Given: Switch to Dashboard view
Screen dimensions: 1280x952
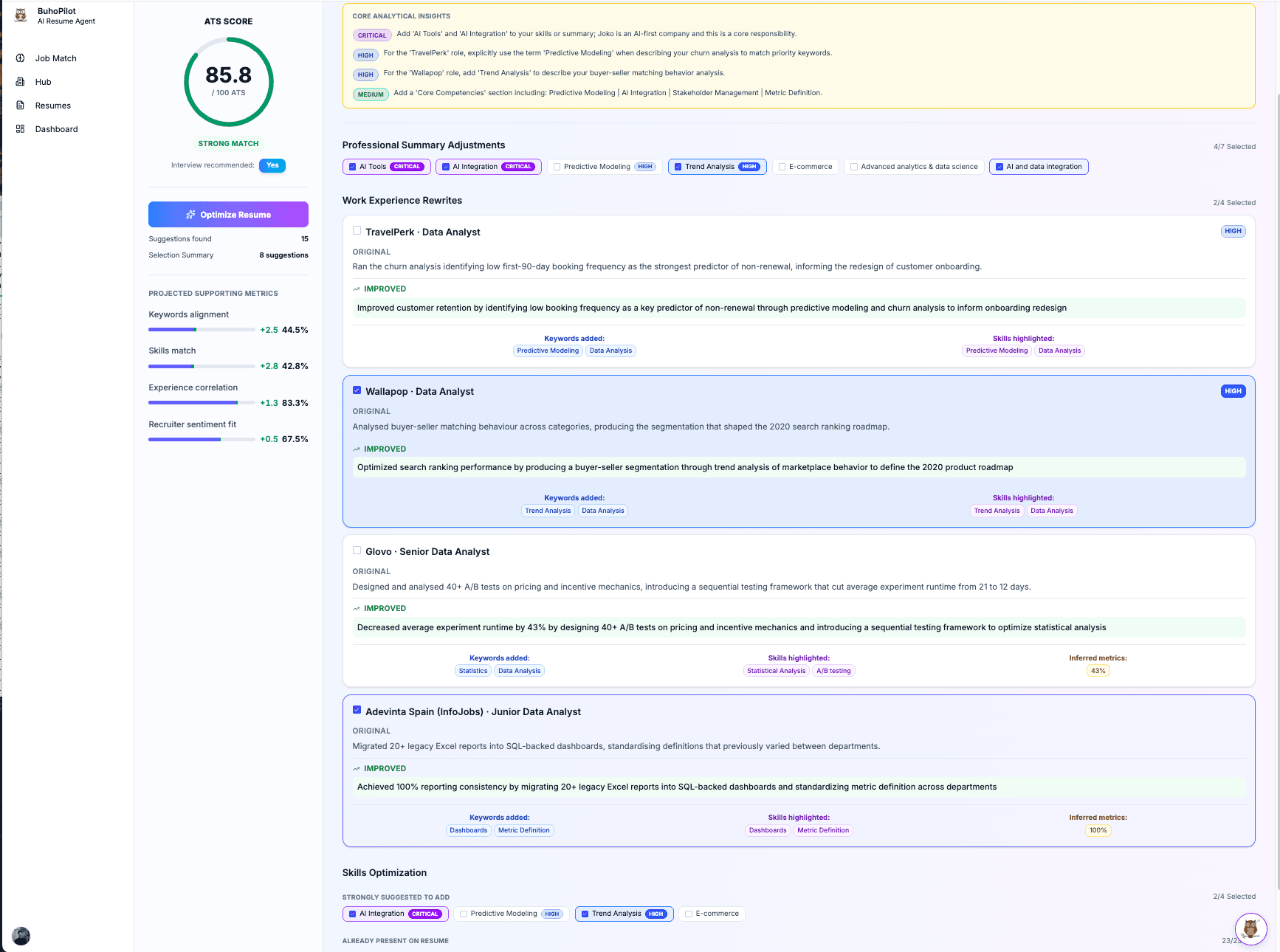Looking at the screenshot, I should [57, 129].
